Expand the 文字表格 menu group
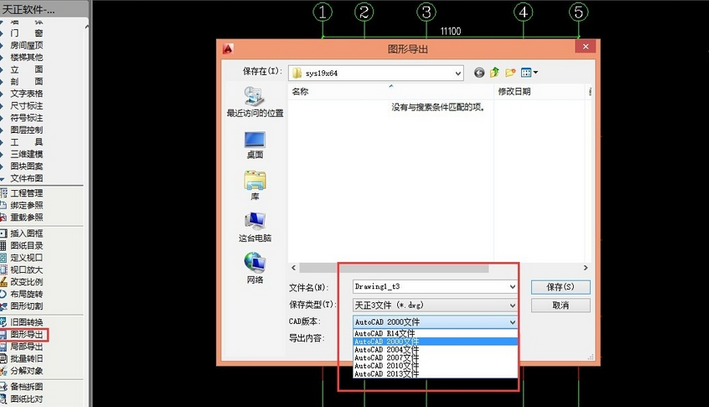The width and height of the screenshot is (709, 407). (x=27, y=94)
